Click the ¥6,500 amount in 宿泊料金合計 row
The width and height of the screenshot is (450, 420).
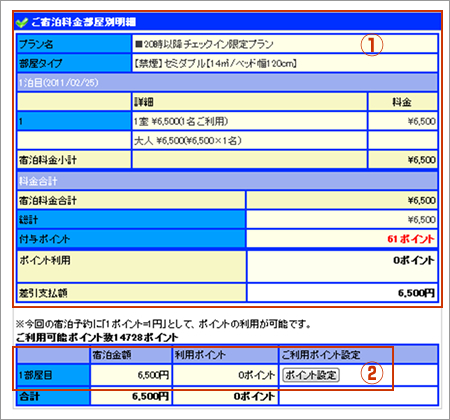coord(421,200)
